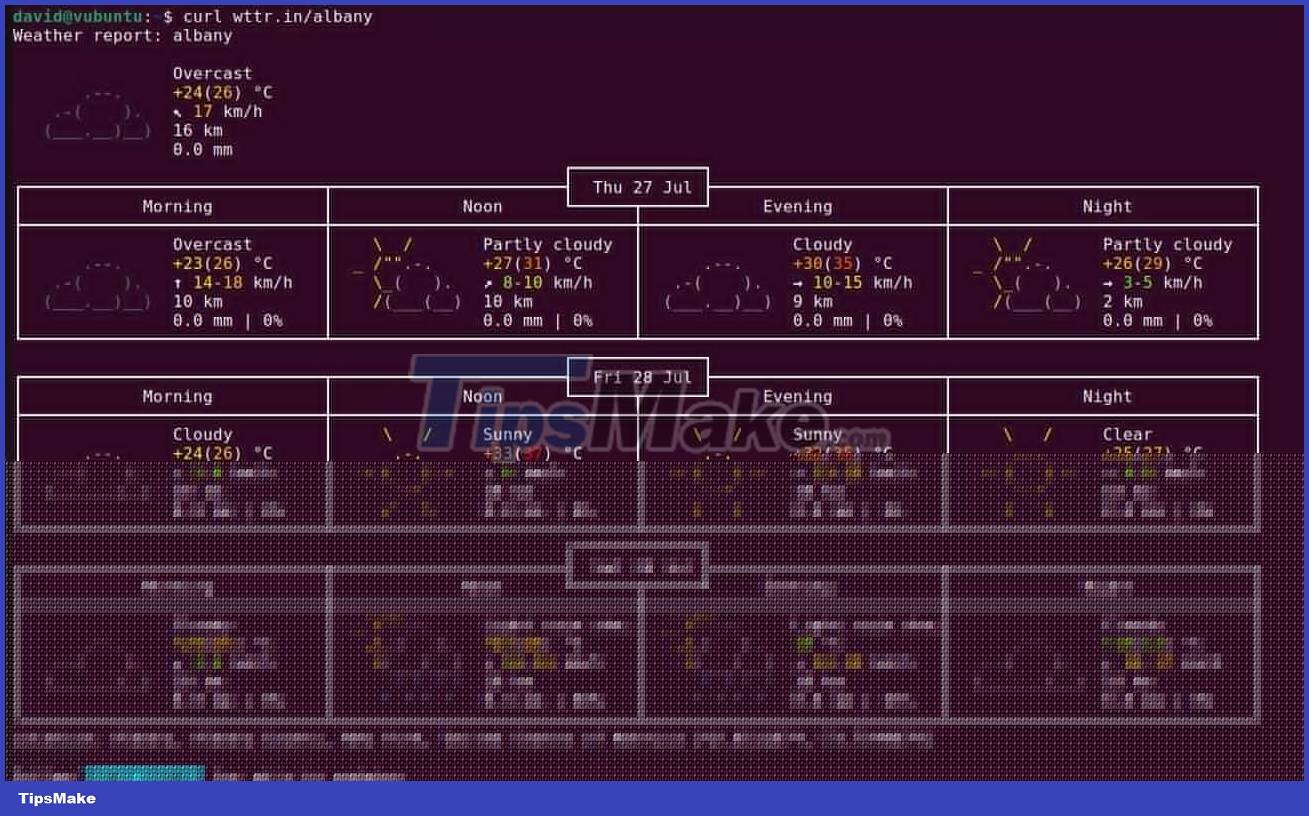Click the 'Noon' column header

pyautogui.click(x=482, y=206)
